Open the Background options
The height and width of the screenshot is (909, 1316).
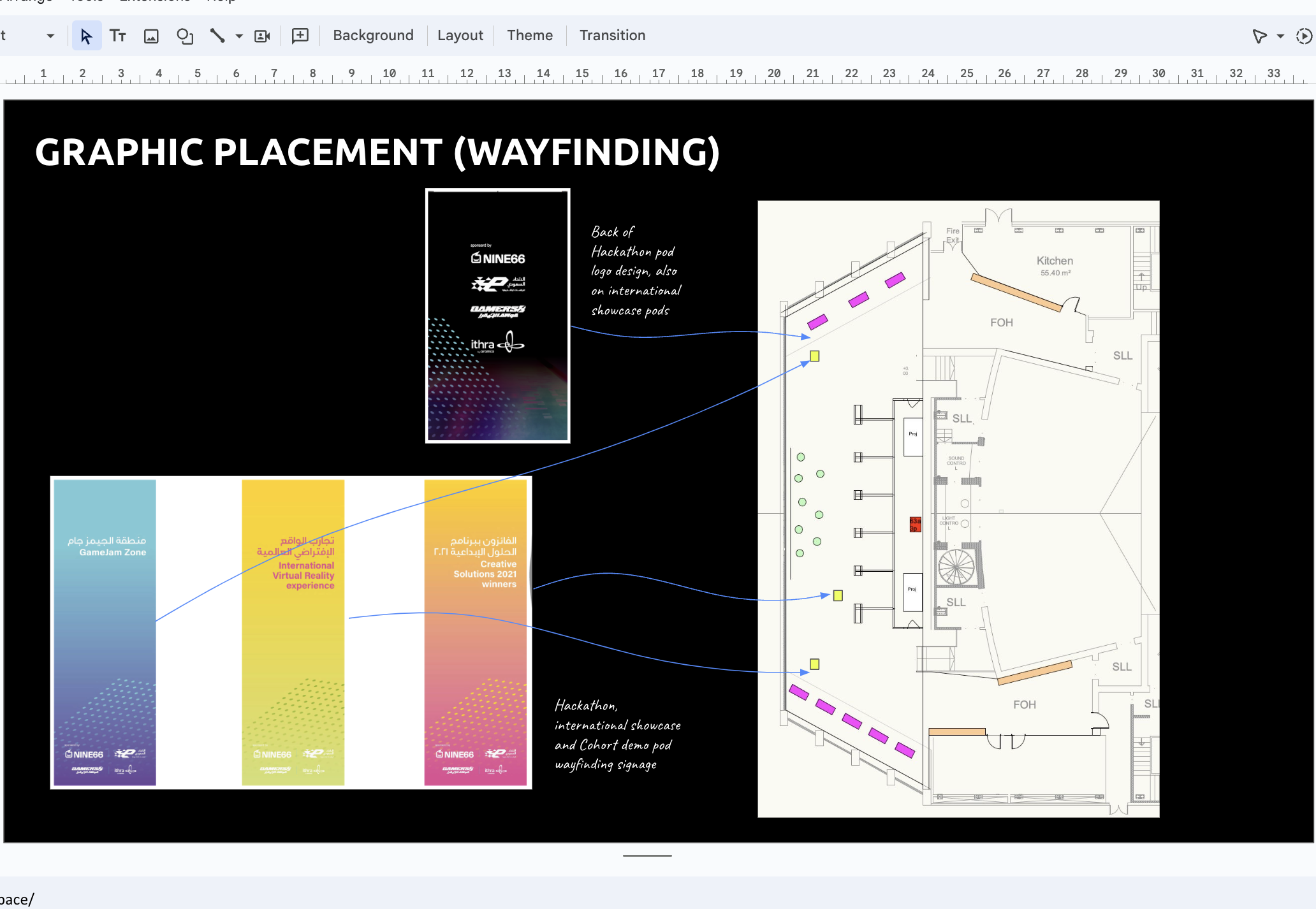point(373,36)
